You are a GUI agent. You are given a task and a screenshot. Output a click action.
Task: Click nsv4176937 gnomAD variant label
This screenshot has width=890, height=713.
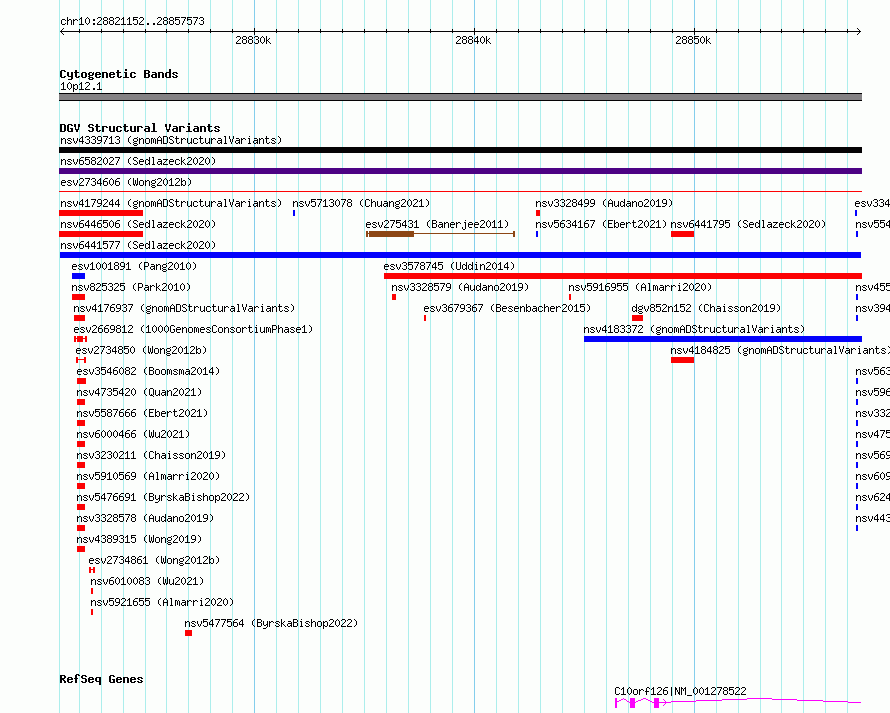[184, 308]
